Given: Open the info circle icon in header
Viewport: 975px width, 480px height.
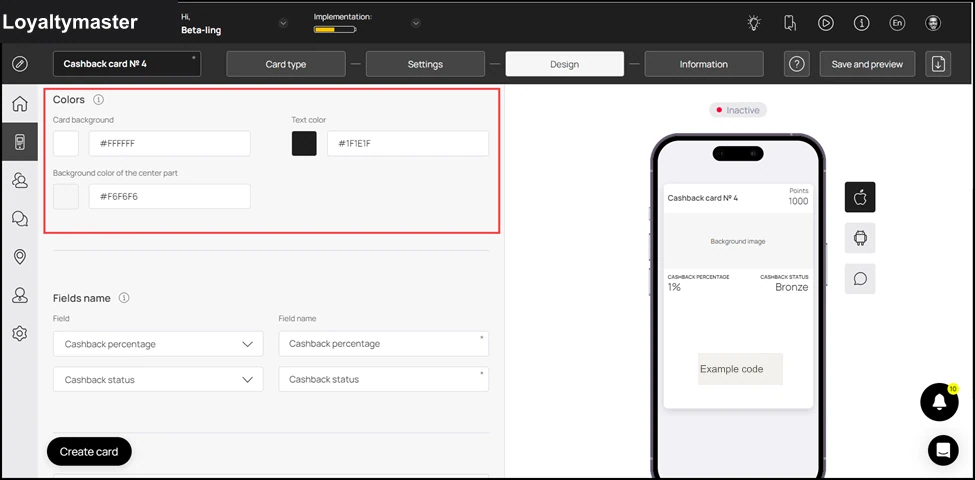Looking at the screenshot, I should point(861,24).
